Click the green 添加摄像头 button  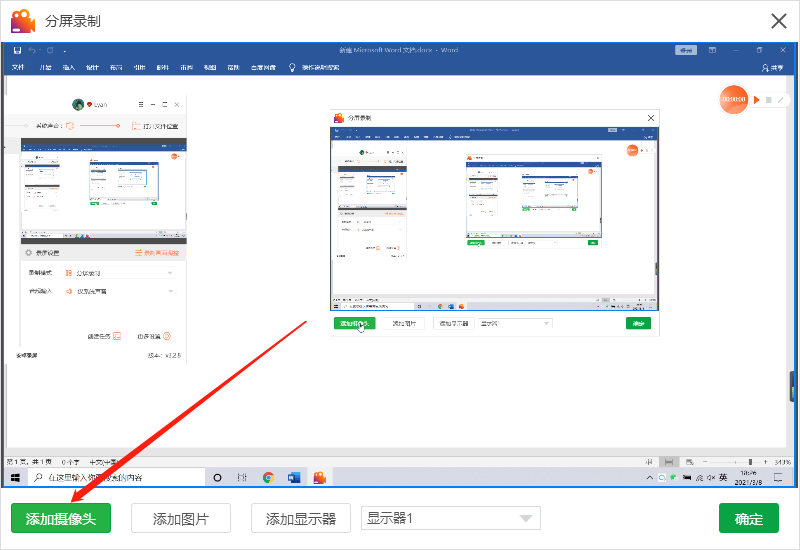[x=61, y=519]
